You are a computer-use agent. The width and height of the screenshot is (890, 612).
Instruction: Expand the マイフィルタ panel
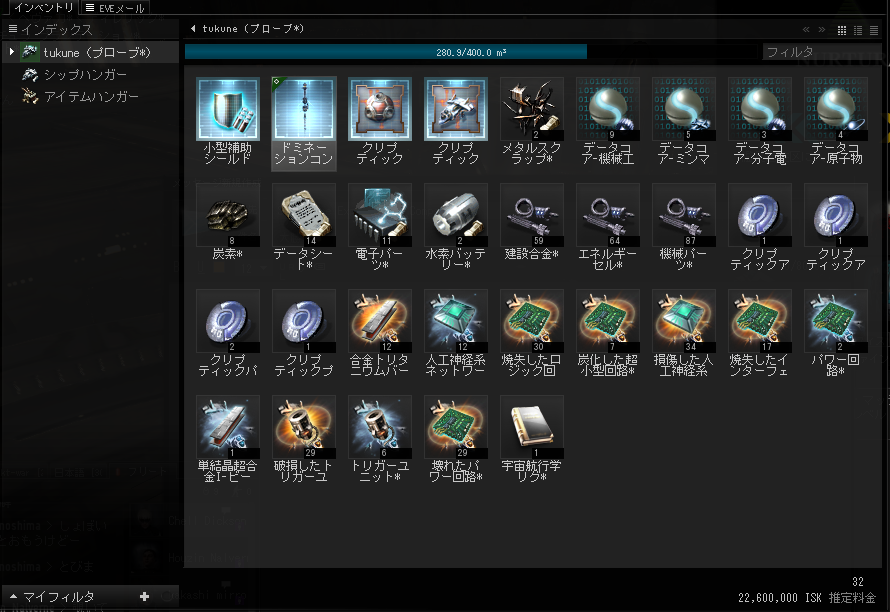pos(14,597)
